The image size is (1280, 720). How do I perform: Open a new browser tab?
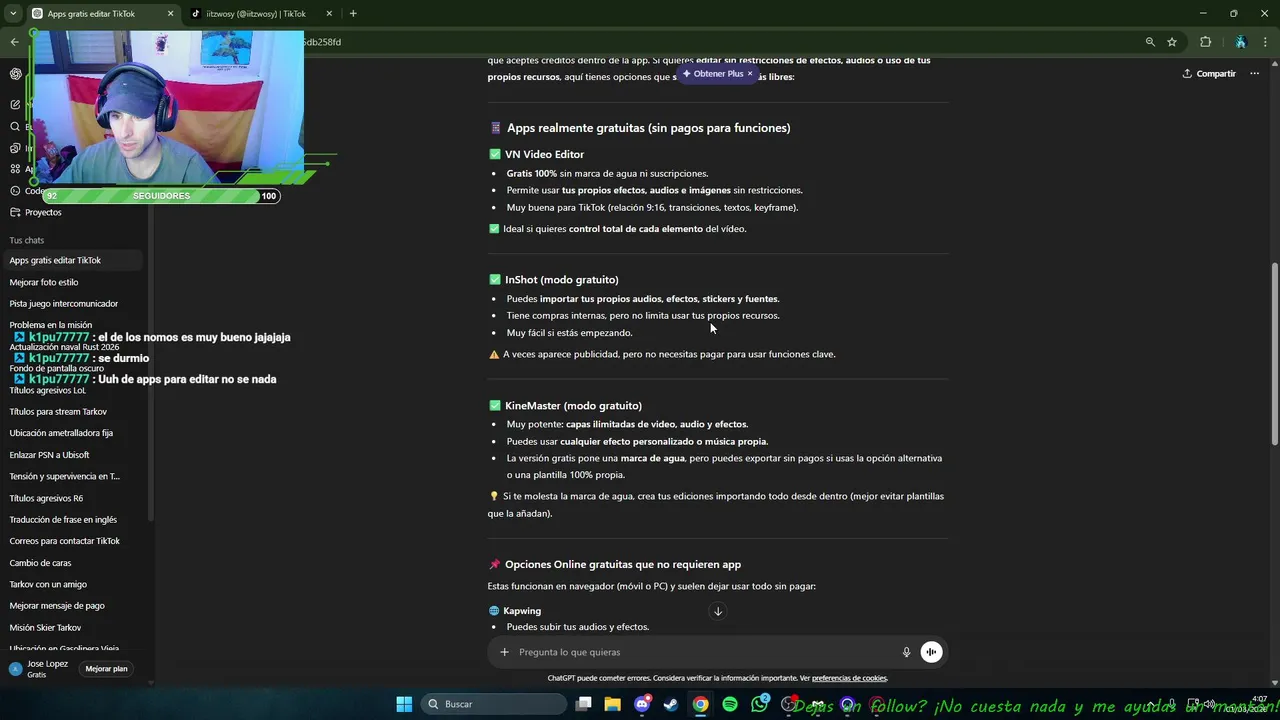(x=353, y=14)
